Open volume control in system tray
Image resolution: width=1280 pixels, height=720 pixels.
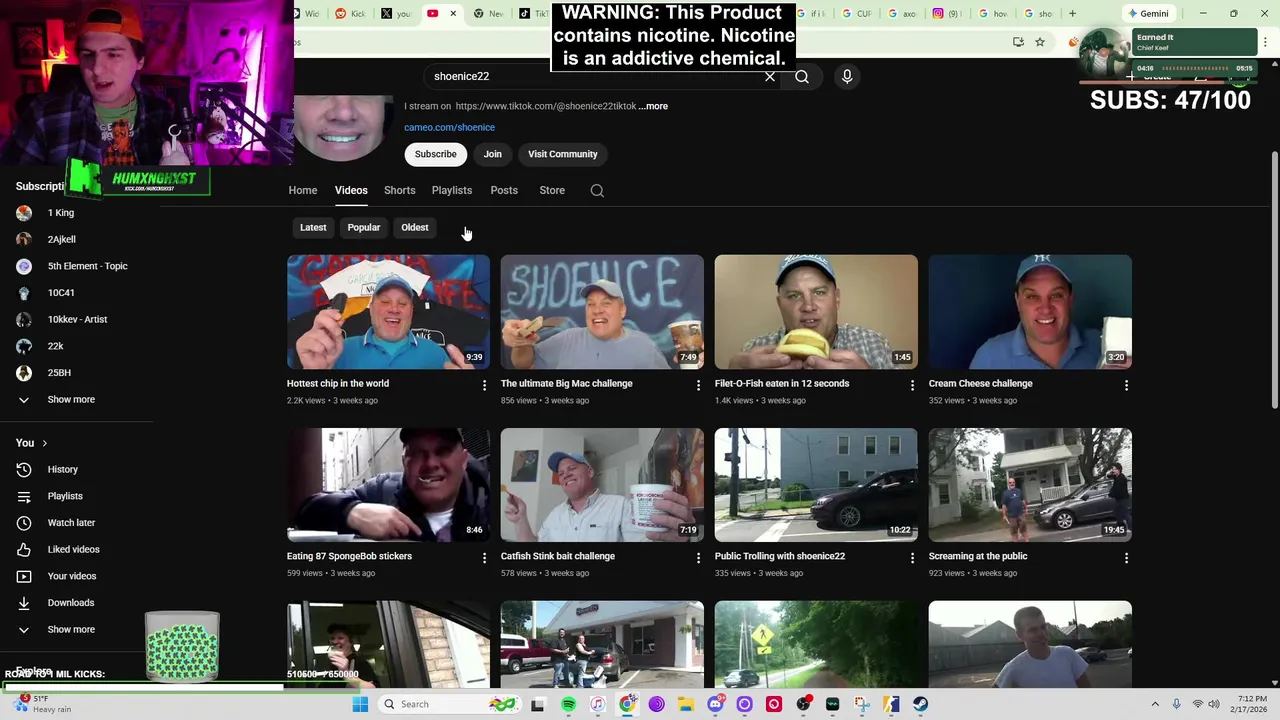[x=1216, y=704]
